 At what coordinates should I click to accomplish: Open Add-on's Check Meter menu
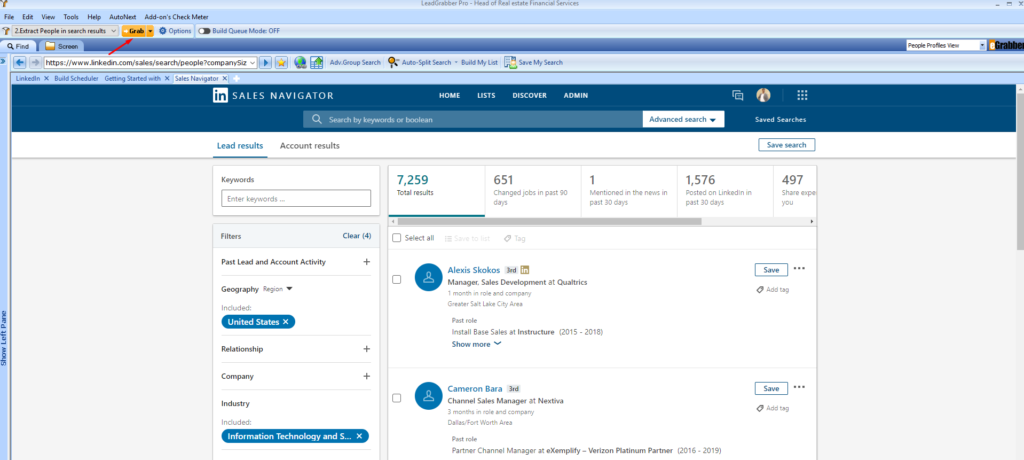[x=176, y=16]
